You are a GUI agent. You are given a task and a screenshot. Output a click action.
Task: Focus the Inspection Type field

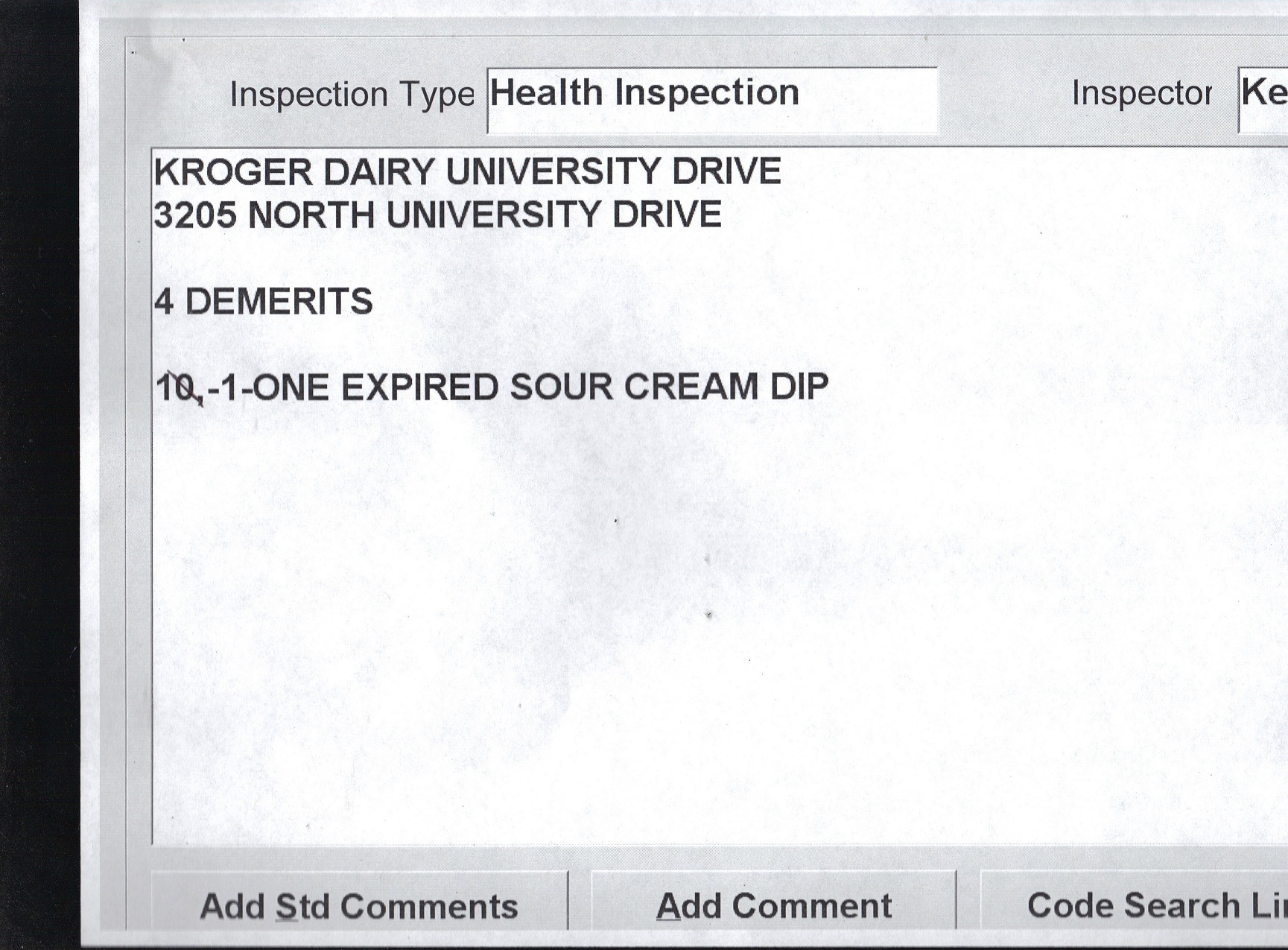[711, 100]
